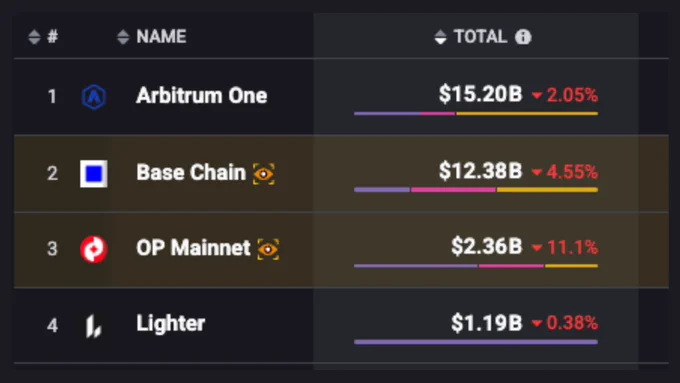Open the TOTAL column info icon
680x383 pixels.
(523, 37)
